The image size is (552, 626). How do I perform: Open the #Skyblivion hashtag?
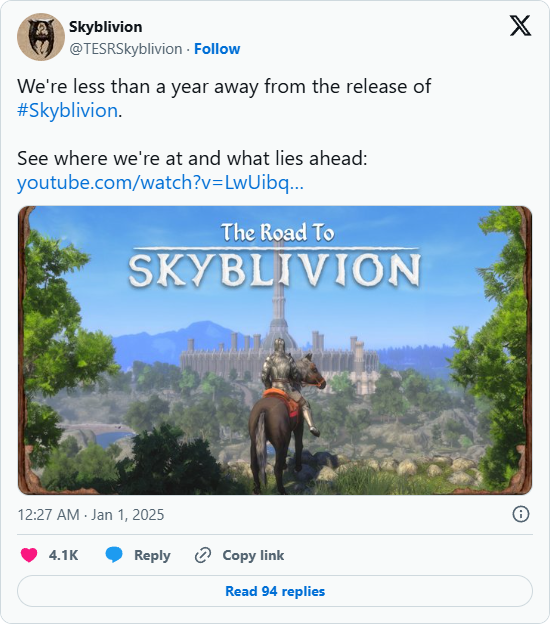coord(67,111)
